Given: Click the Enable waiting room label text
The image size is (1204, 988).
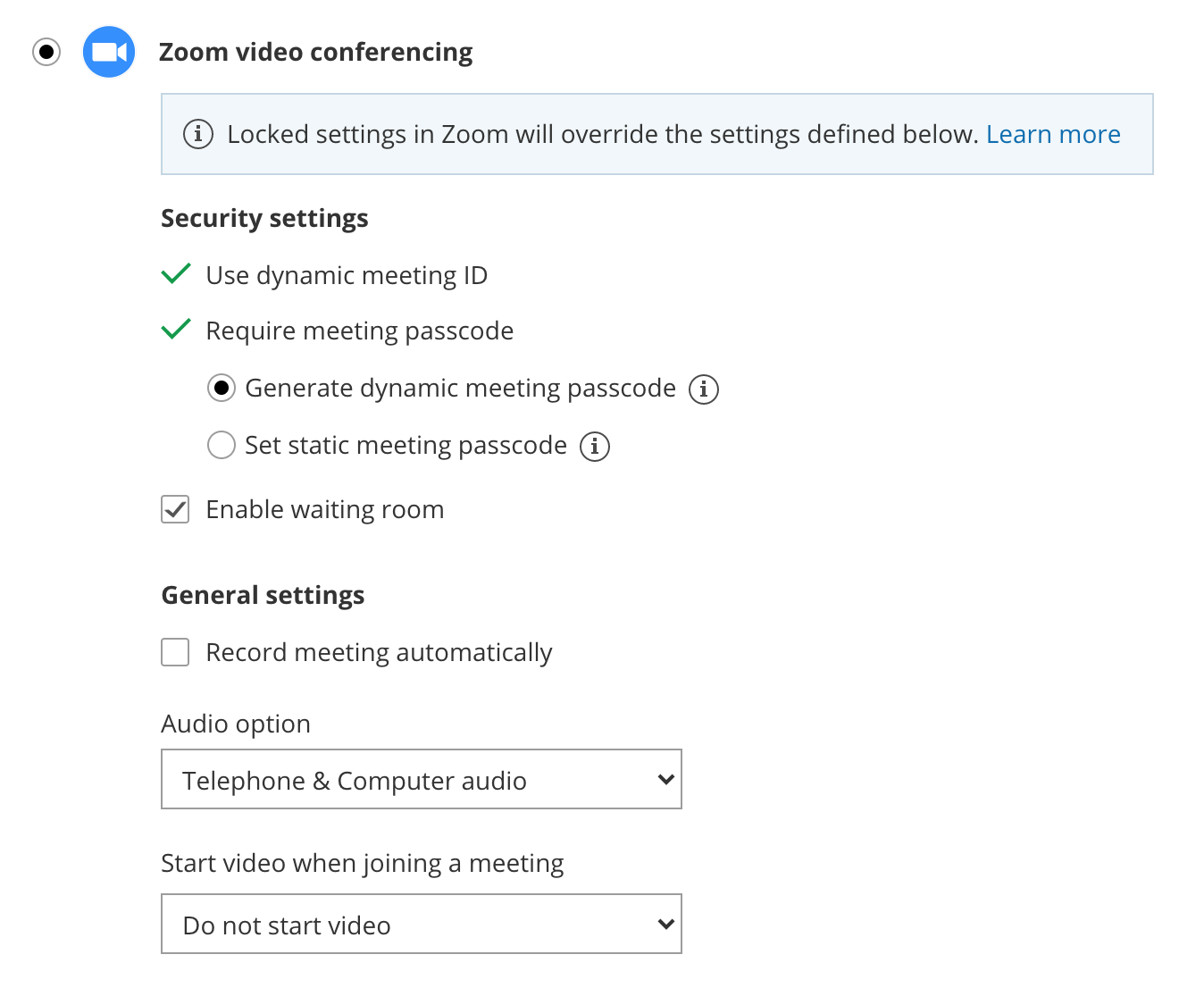Looking at the screenshot, I should (x=324, y=509).
